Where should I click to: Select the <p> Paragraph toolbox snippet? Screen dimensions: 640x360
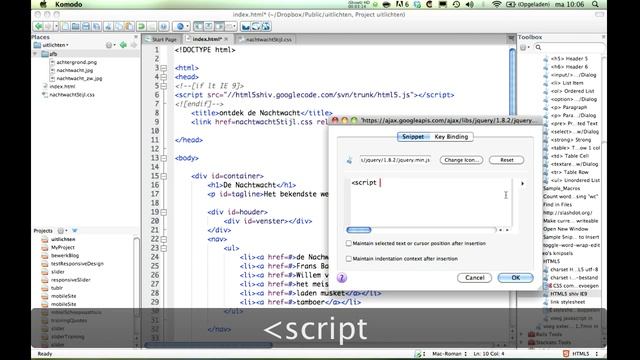point(569,107)
